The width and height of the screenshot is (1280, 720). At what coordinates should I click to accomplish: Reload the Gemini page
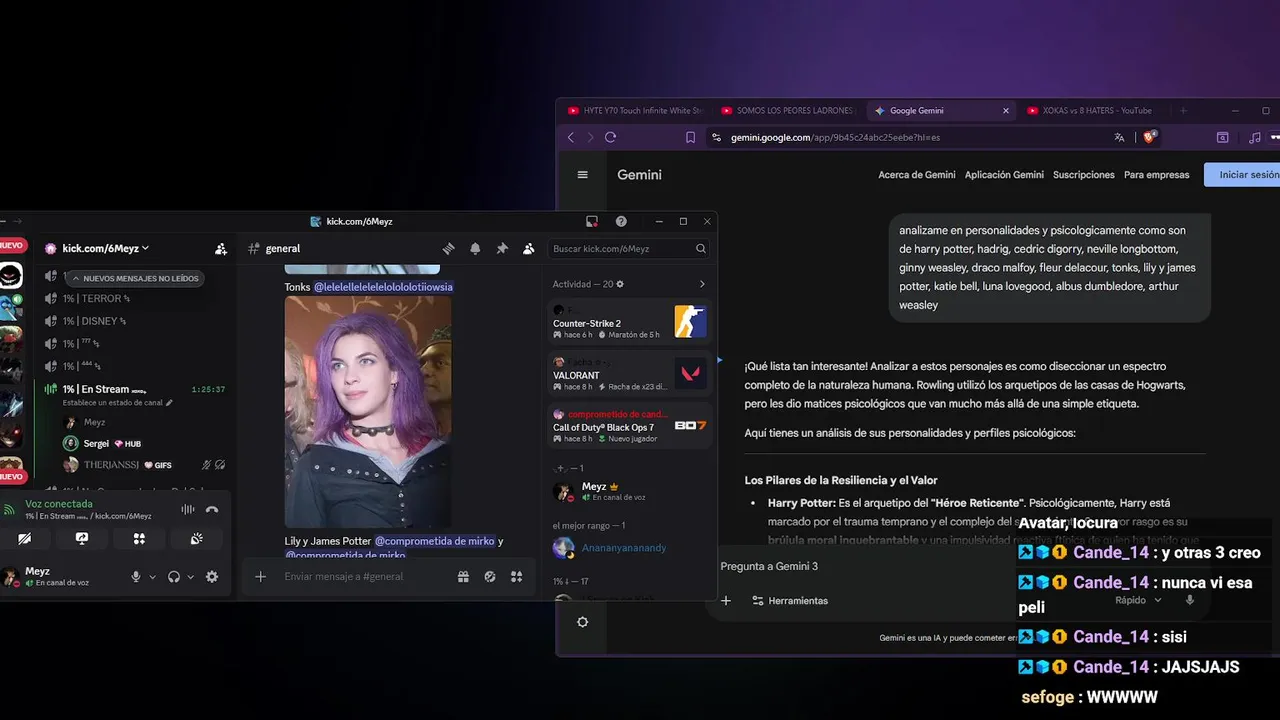pos(610,138)
